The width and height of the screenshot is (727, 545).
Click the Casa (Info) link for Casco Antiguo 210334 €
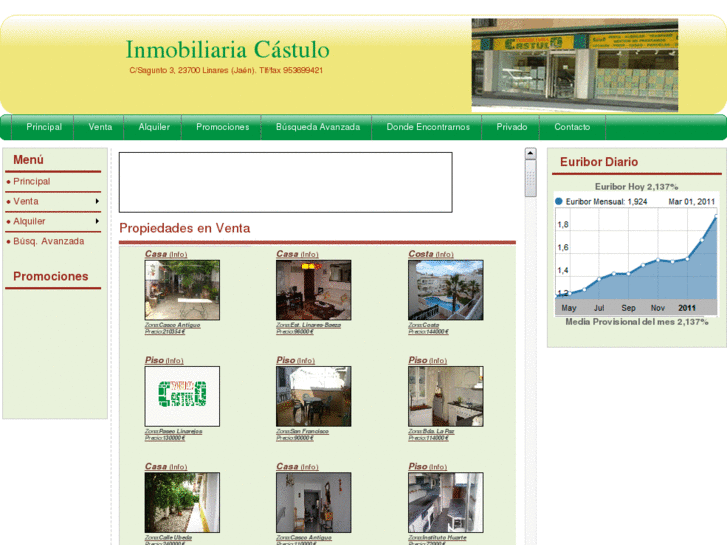pos(166,254)
